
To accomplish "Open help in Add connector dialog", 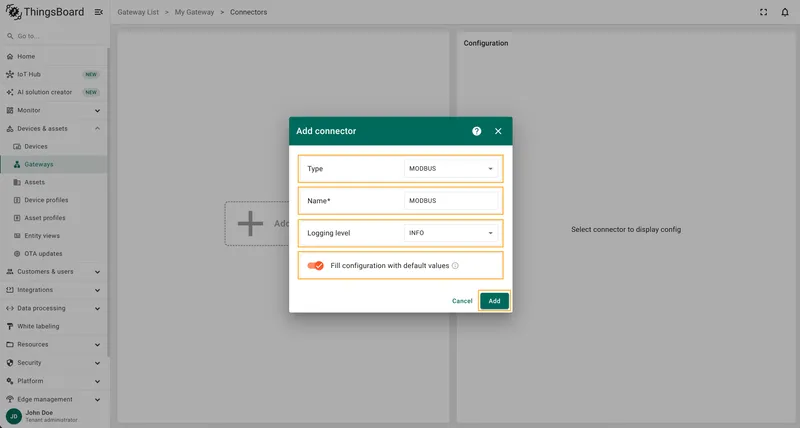I will 477,131.
